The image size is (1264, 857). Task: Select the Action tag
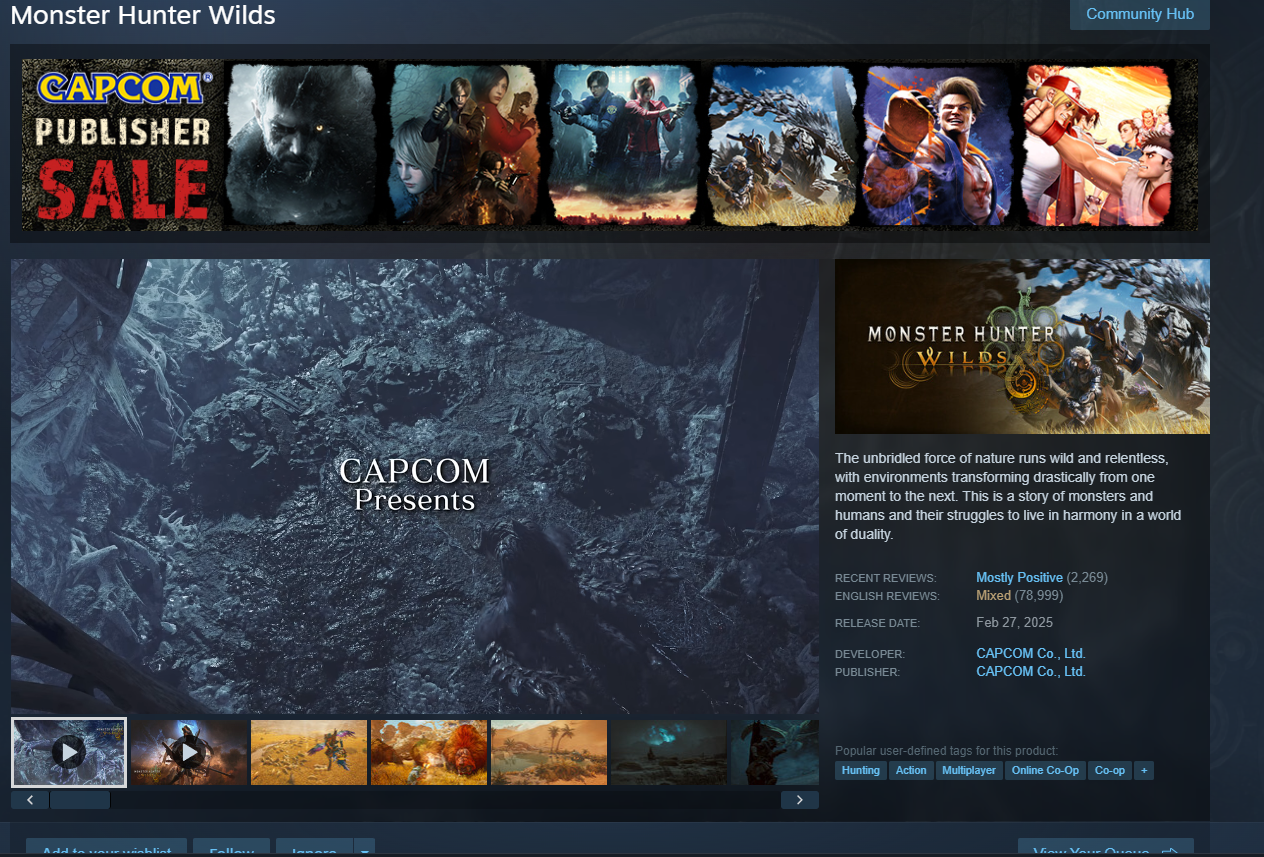pyautogui.click(x=911, y=770)
